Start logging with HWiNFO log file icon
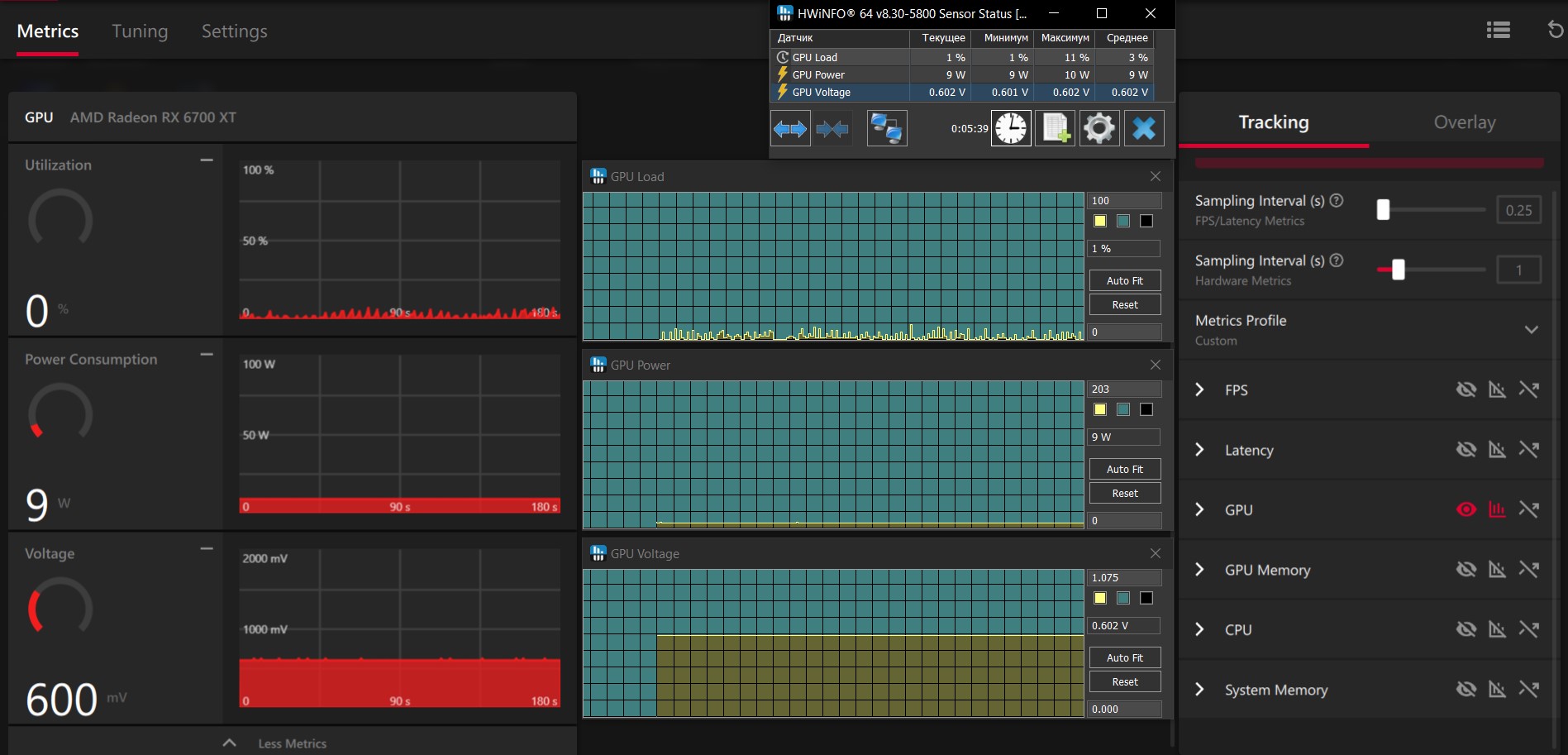This screenshot has width=1568, height=755. point(1056,128)
